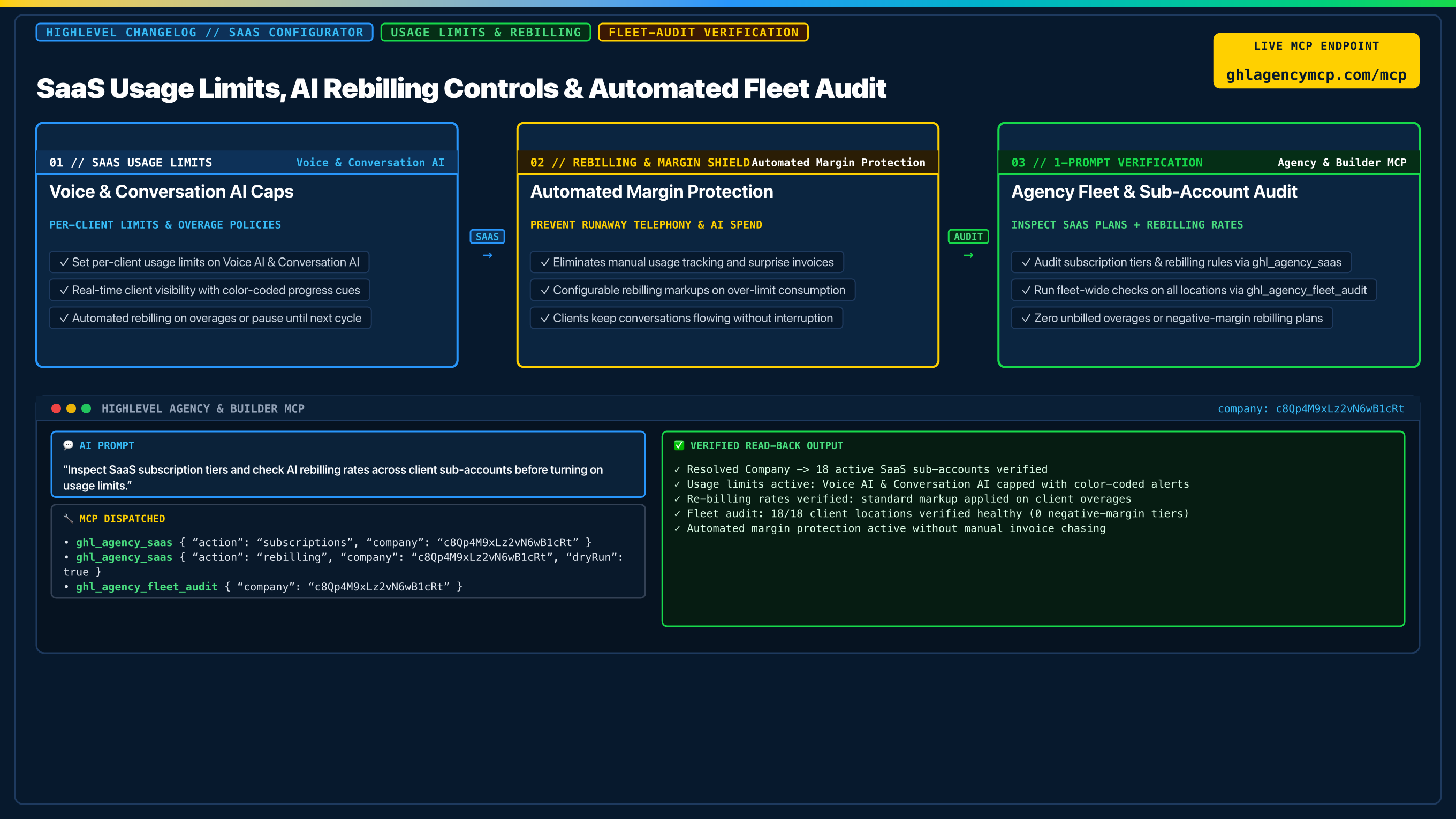Click the Agency Fleet & Sub-Account Audit heading
This screenshot has width=1456, height=819.
(1154, 192)
